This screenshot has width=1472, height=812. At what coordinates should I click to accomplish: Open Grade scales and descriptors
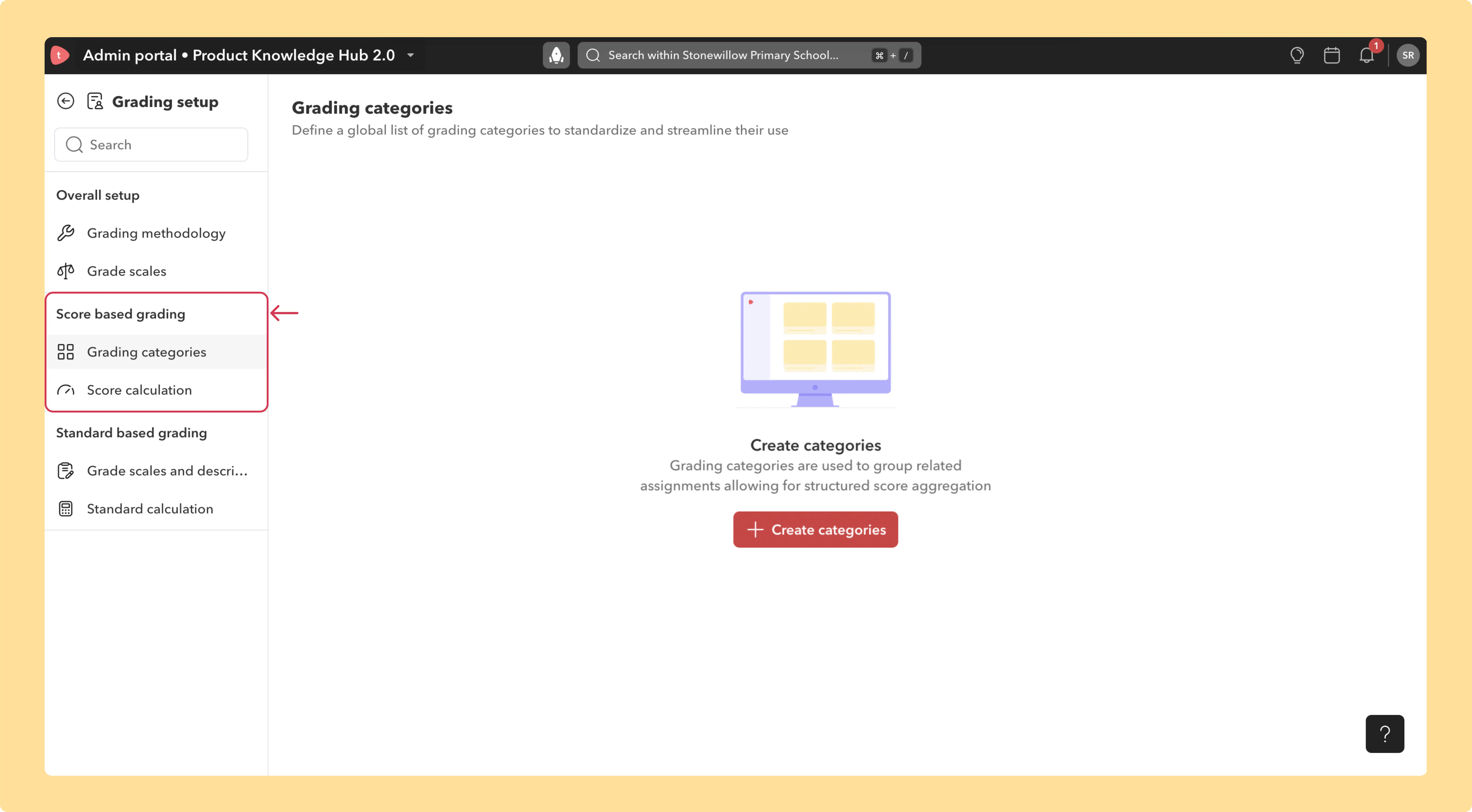pyautogui.click(x=156, y=471)
